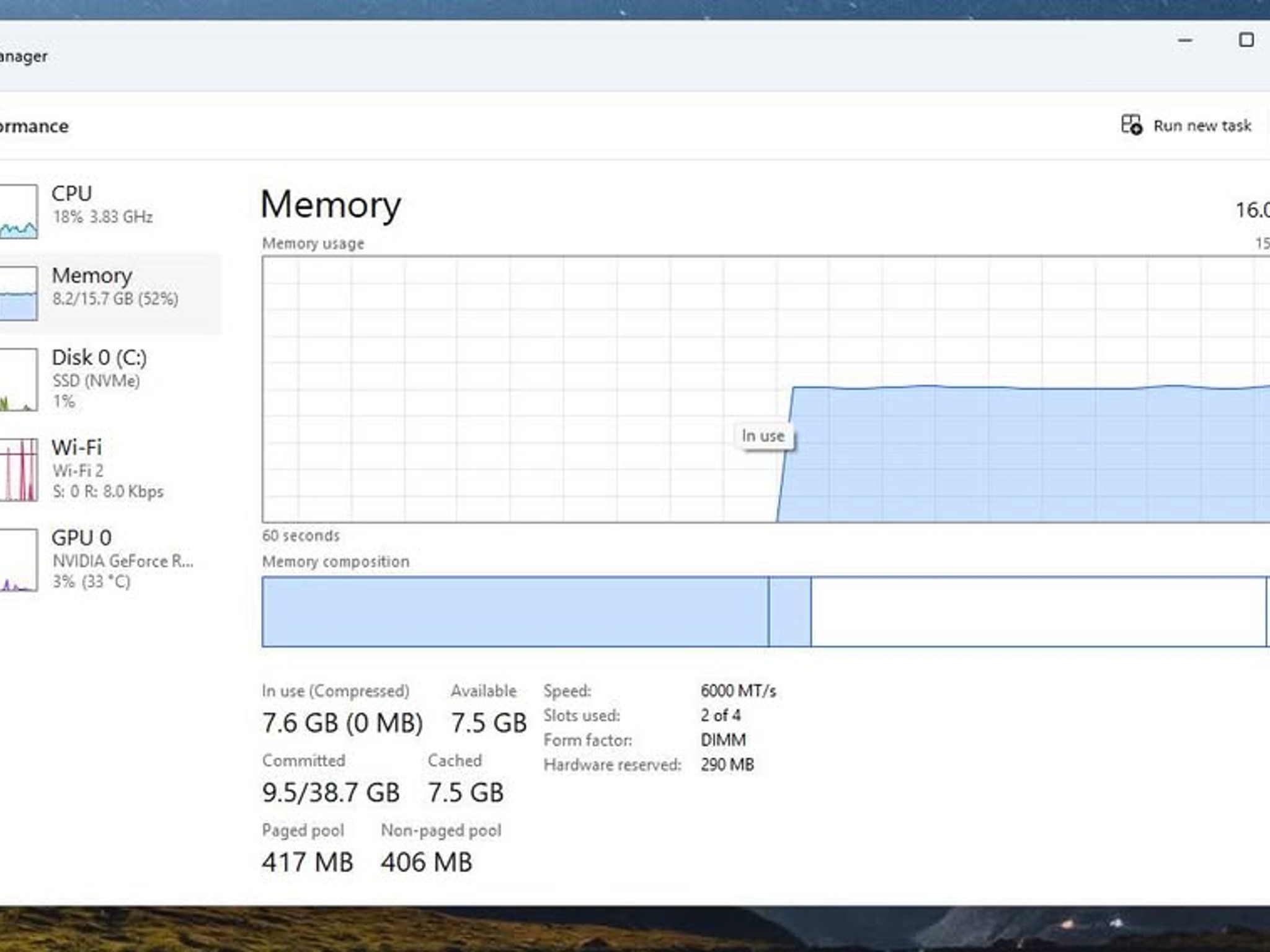
Task: Click the Hardware reserved 290 MB value
Action: click(x=727, y=765)
